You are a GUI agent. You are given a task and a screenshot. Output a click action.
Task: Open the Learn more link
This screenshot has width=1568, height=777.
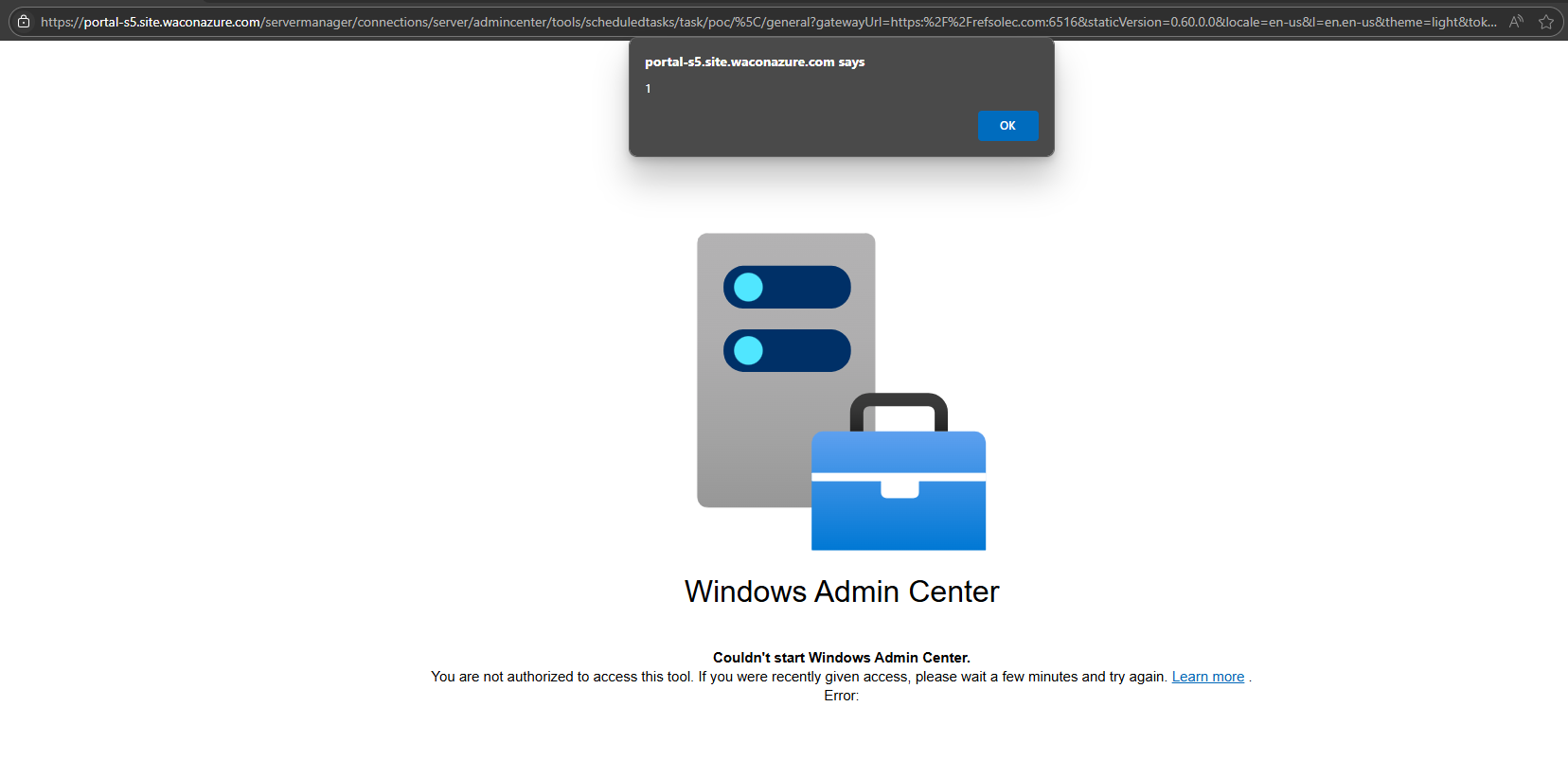coord(1207,677)
